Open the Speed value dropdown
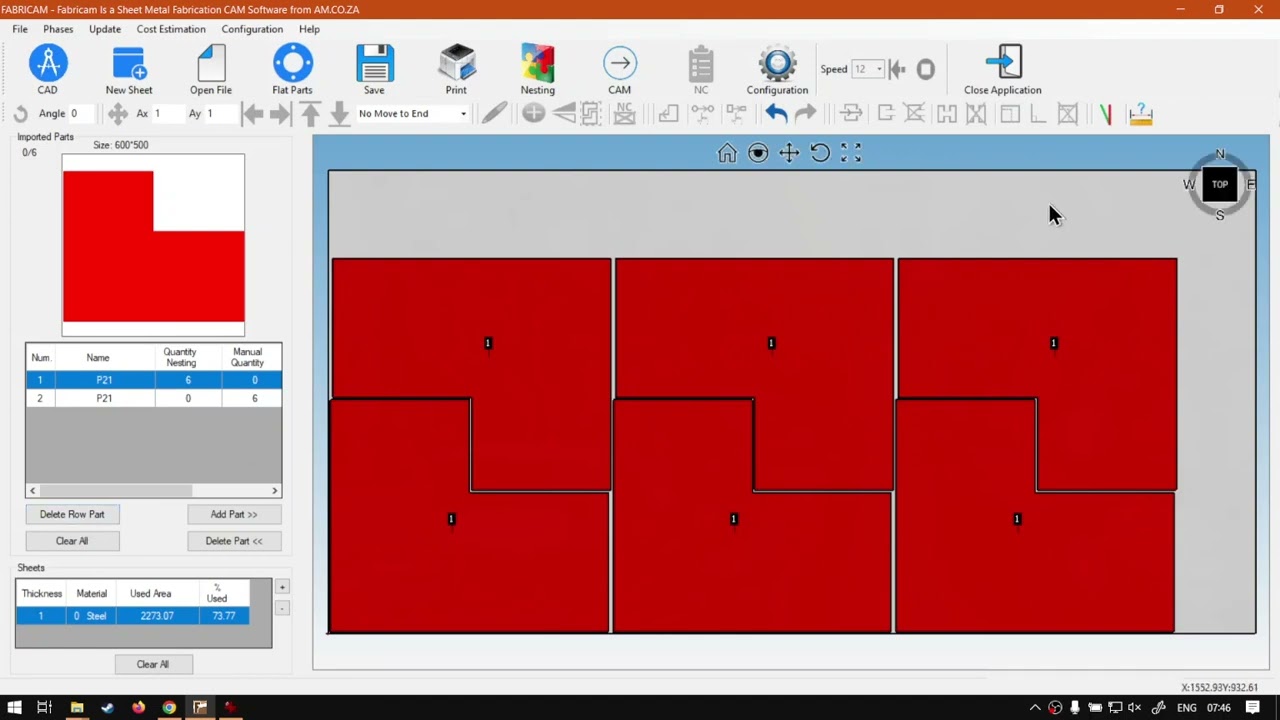This screenshot has width=1280, height=720. pos(879,69)
